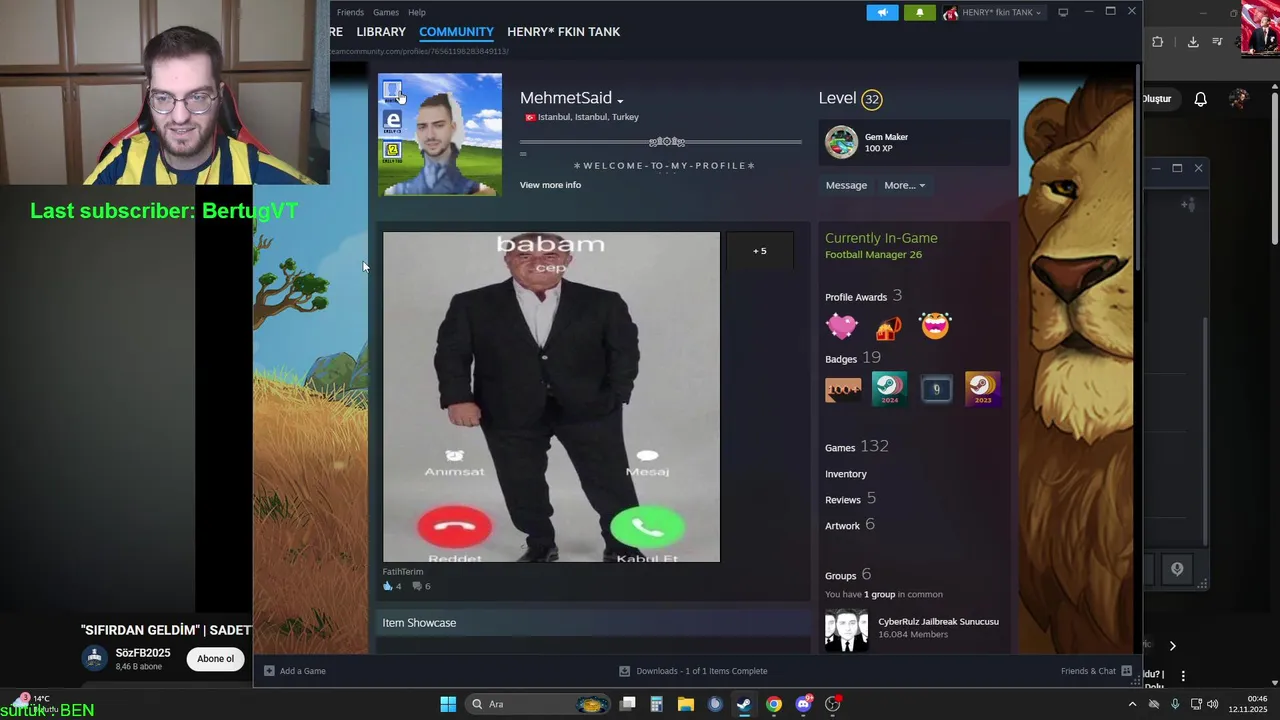
Task: Launch Calculator from the taskbar
Action: 656,704
